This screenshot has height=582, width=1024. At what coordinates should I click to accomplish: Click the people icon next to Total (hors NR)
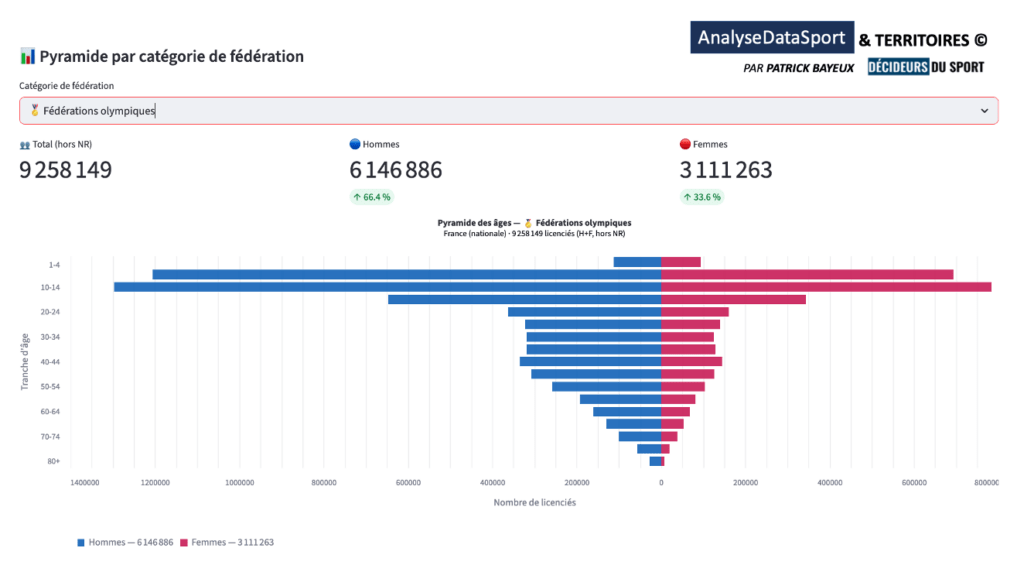(x=25, y=145)
